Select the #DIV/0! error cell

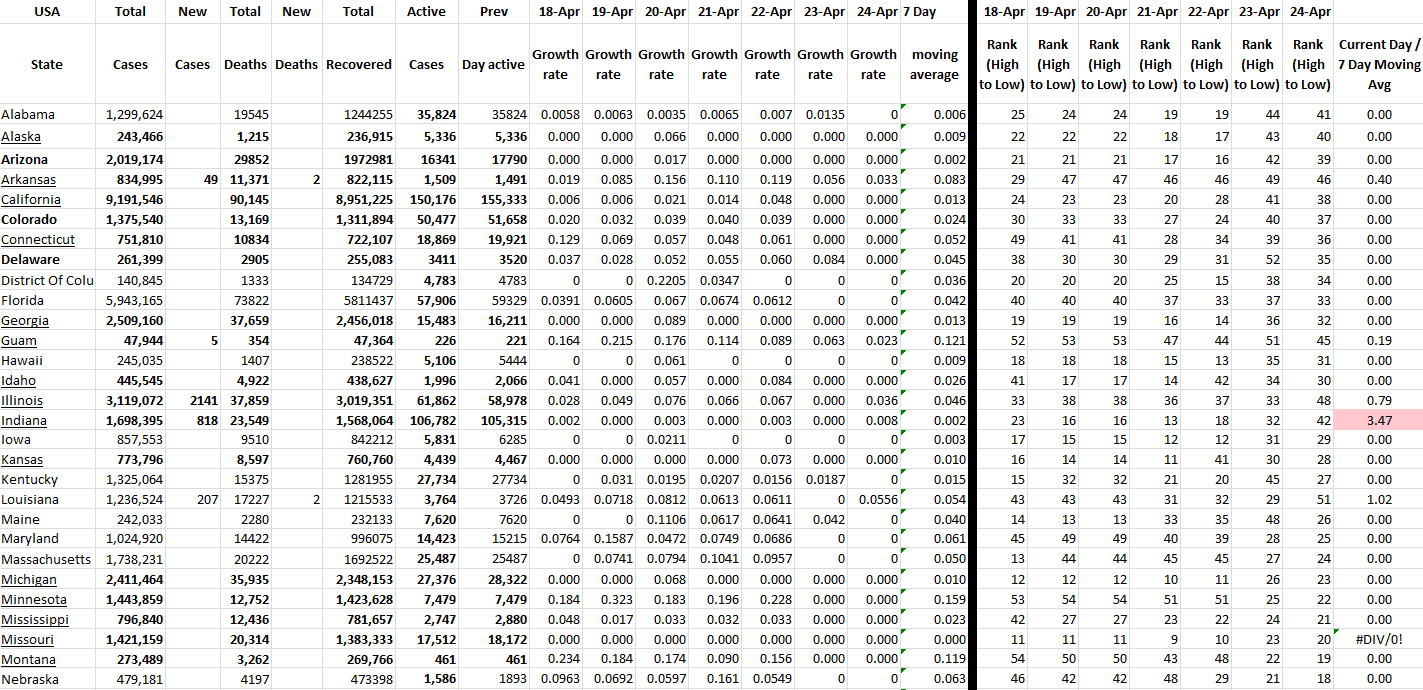[1378, 640]
